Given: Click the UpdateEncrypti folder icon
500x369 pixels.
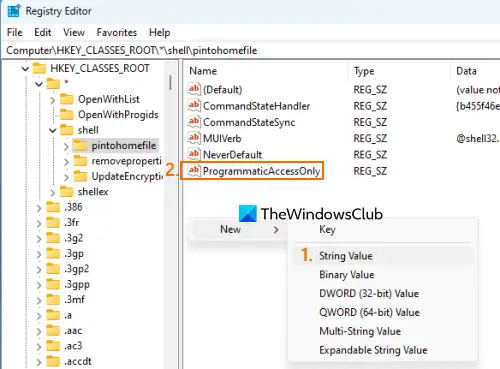Looking at the screenshot, I should (x=80, y=176).
